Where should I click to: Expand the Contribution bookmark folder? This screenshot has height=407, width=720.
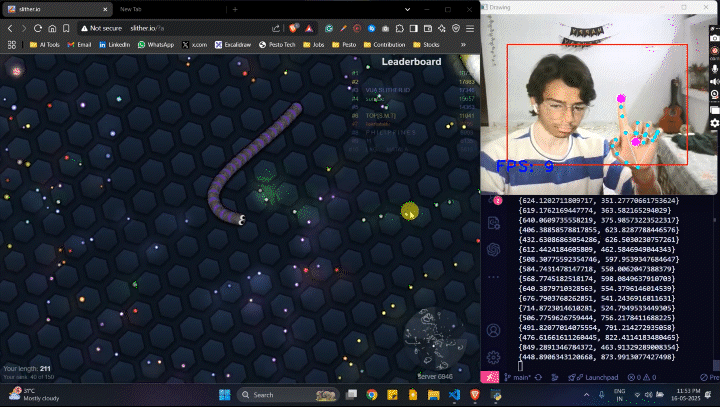(x=384, y=45)
